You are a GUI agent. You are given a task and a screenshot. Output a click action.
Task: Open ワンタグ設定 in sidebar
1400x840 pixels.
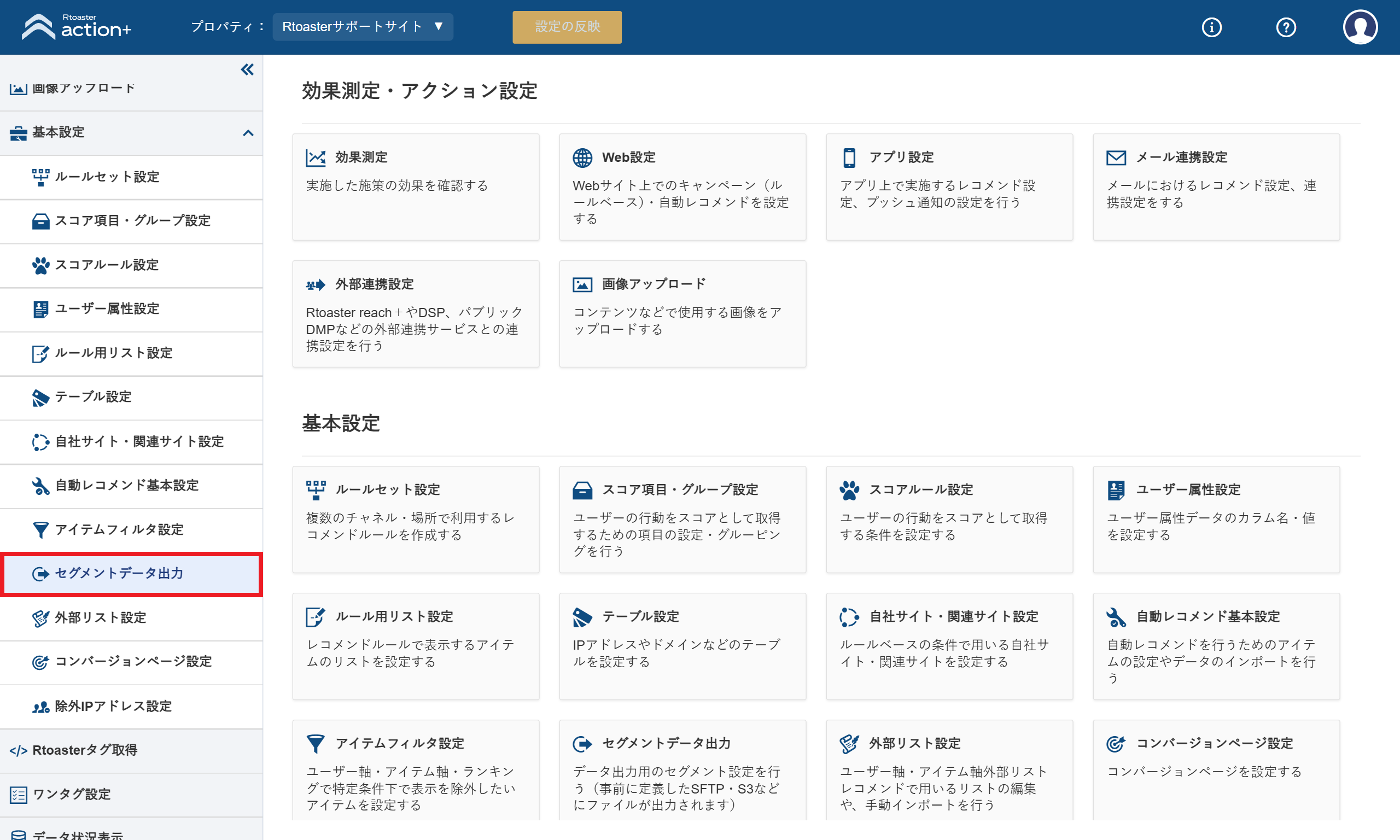pyautogui.click(x=131, y=794)
